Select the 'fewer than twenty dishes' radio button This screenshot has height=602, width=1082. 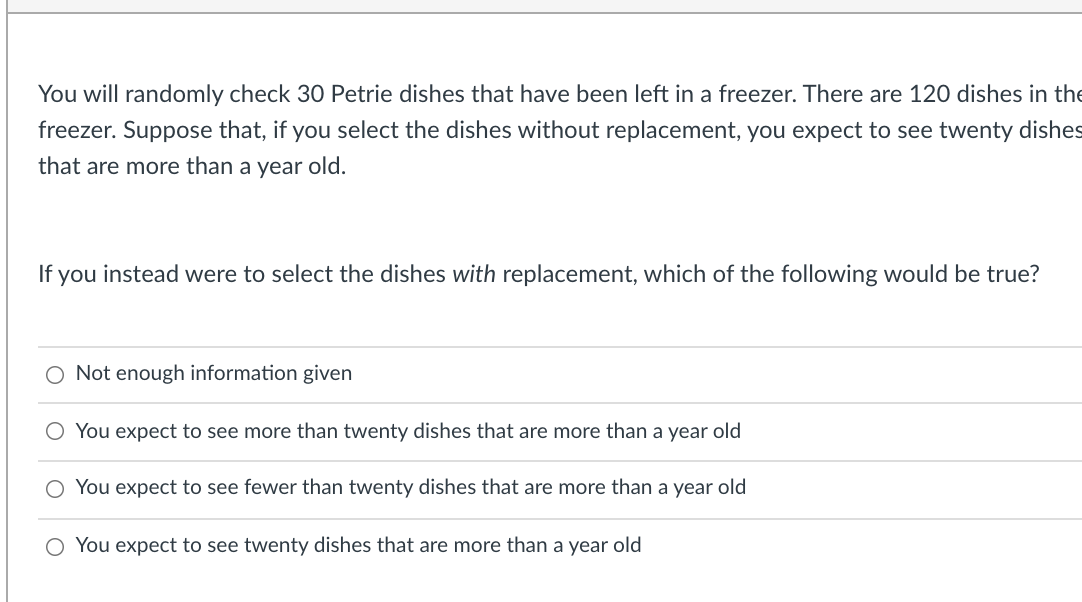click(x=55, y=489)
